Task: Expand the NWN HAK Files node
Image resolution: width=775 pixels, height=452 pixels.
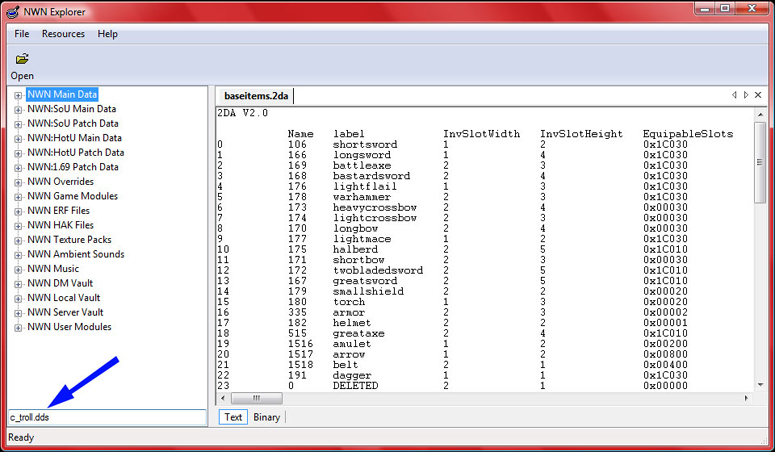Action: (x=18, y=226)
